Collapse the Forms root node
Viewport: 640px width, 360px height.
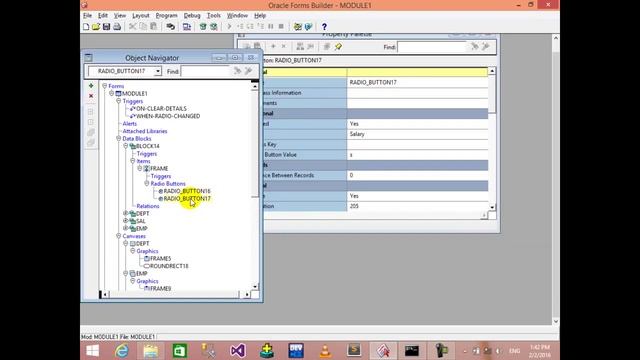(104, 86)
